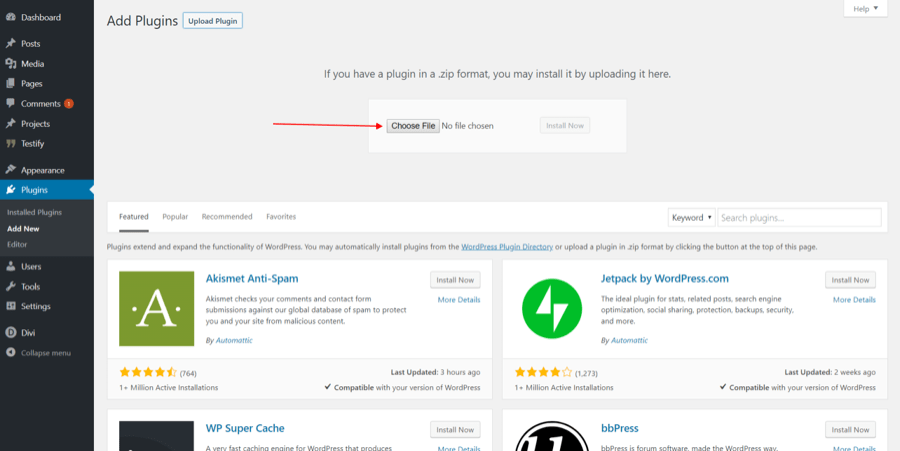The height and width of the screenshot is (451, 900).
Task: Click the pending comments count badge
Action: tap(69, 104)
